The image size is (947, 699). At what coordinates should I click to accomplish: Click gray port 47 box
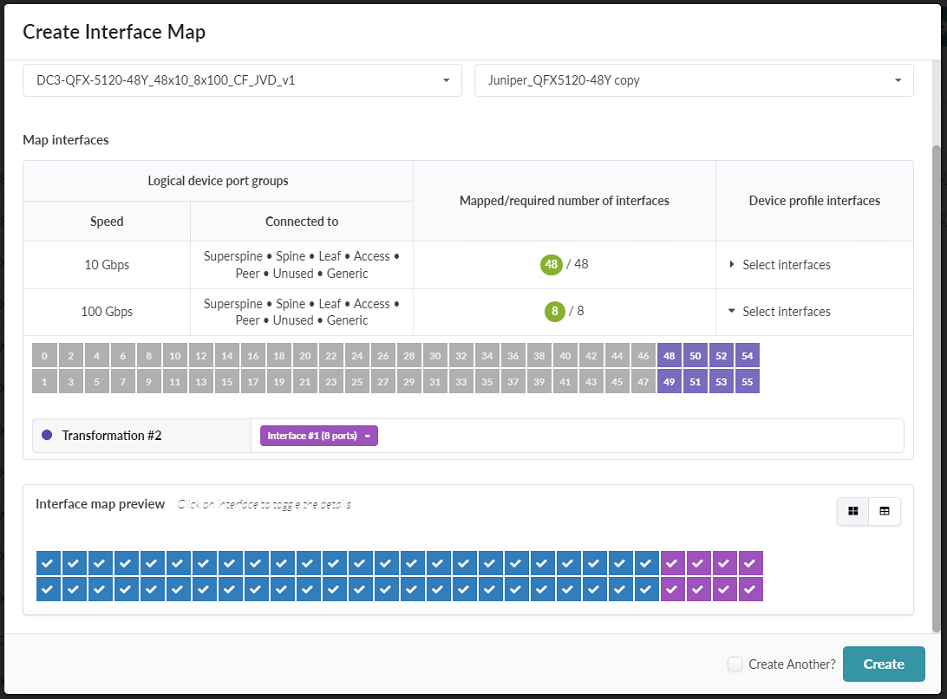643,381
